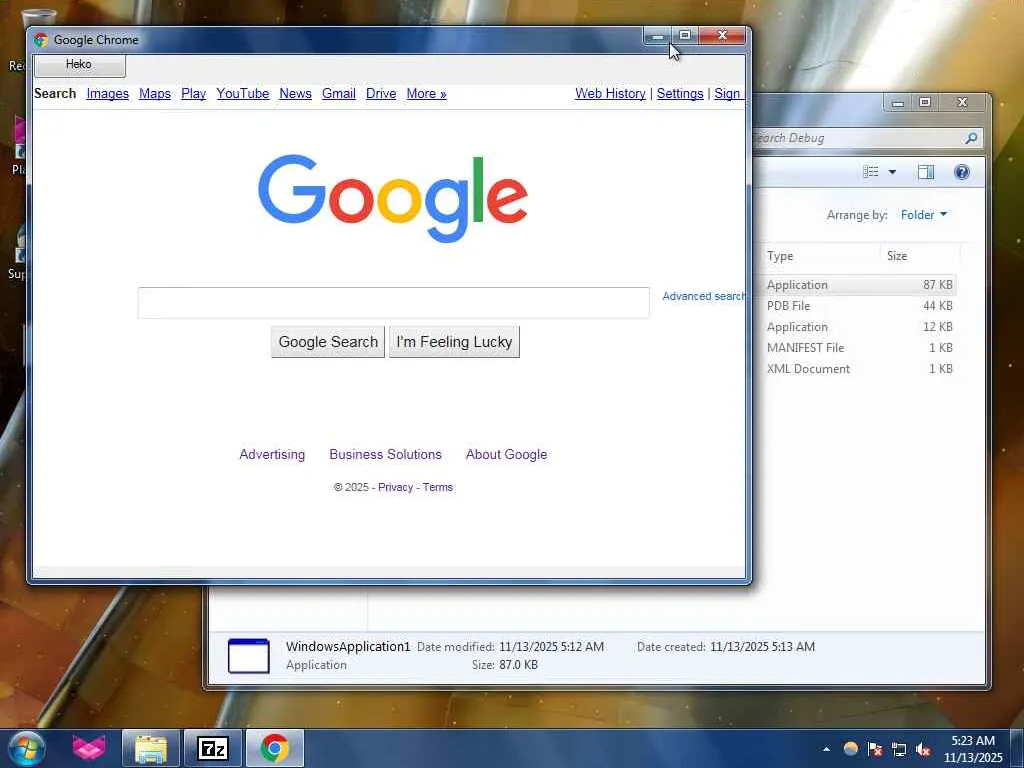Open the Arrange by Folder dropdown
Viewport: 1024px width, 768px height.
923,215
